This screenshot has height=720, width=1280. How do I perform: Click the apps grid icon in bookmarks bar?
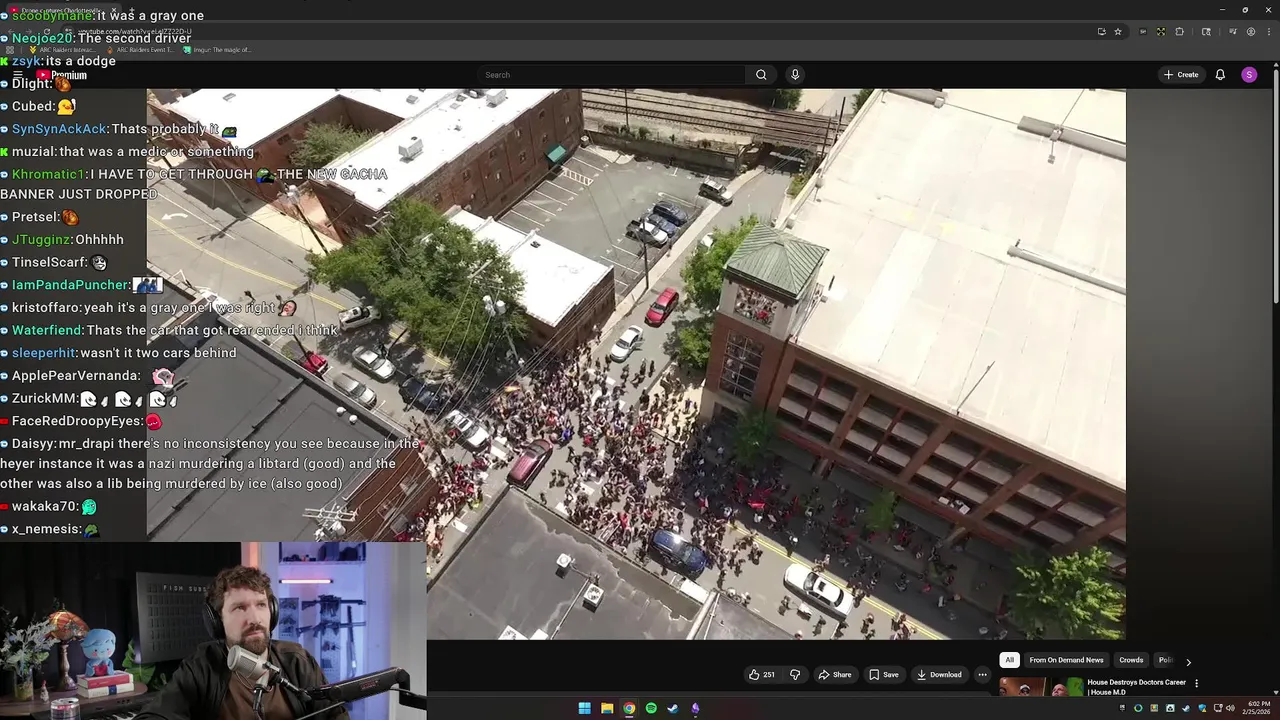(x=10, y=50)
